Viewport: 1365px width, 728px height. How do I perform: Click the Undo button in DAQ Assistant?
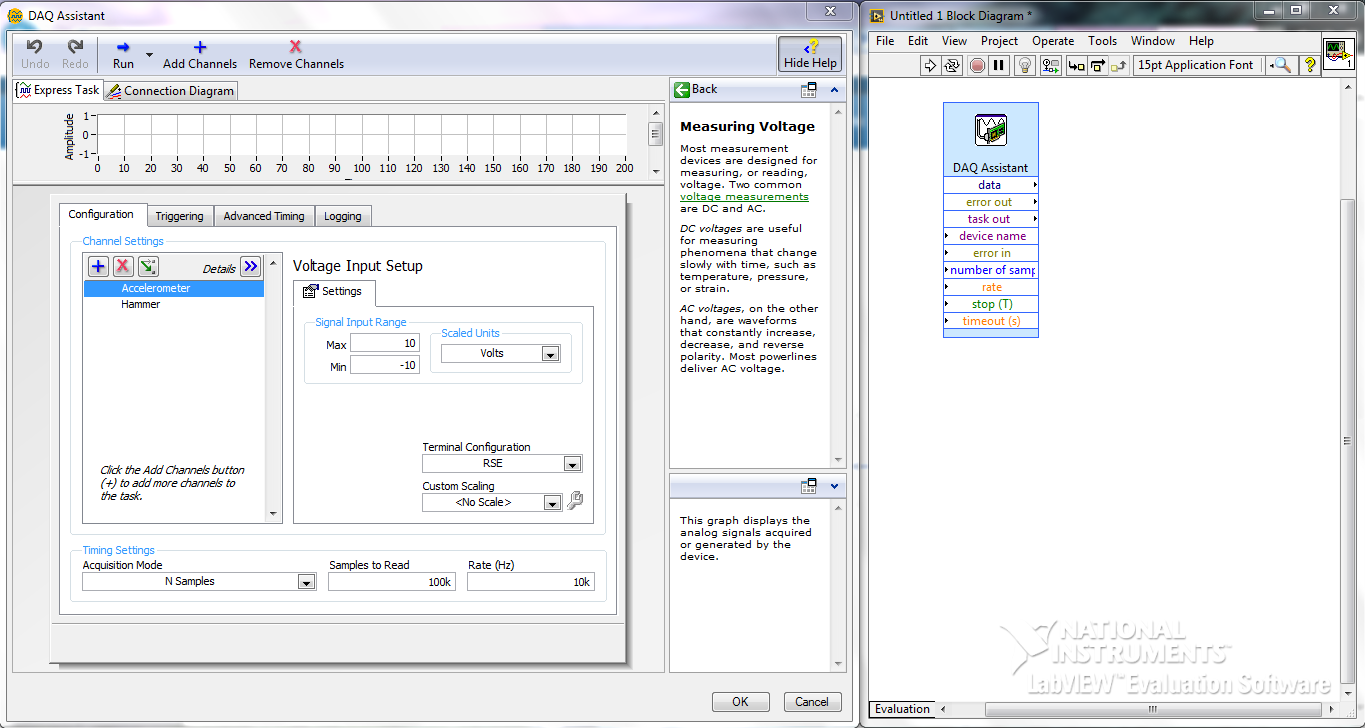click(x=35, y=54)
